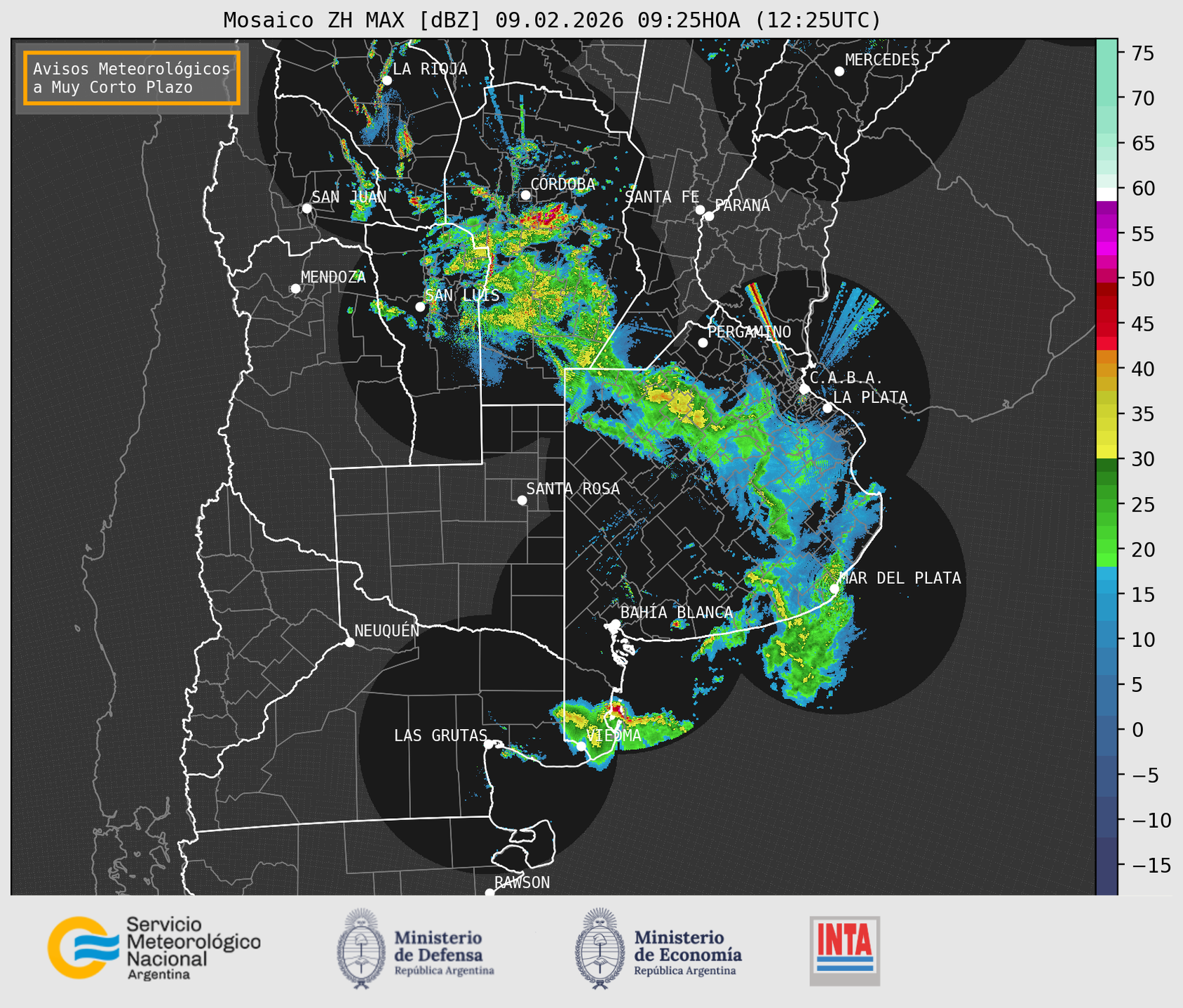The height and width of the screenshot is (1008, 1183).
Task: Click the La Rioja city marker dot
Action: (x=386, y=81)
